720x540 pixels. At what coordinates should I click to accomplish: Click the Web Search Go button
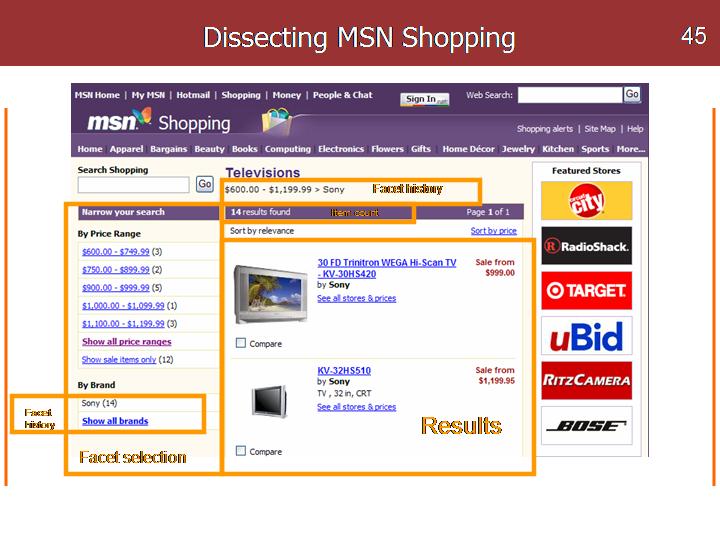pos(632,95)
